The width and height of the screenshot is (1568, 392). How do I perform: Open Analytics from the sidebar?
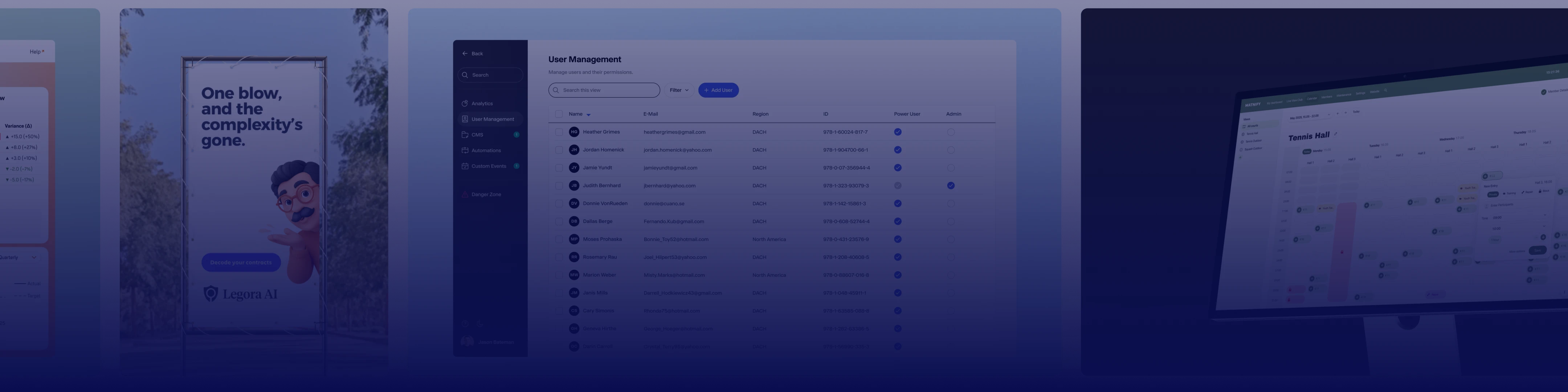coord(482,103)
